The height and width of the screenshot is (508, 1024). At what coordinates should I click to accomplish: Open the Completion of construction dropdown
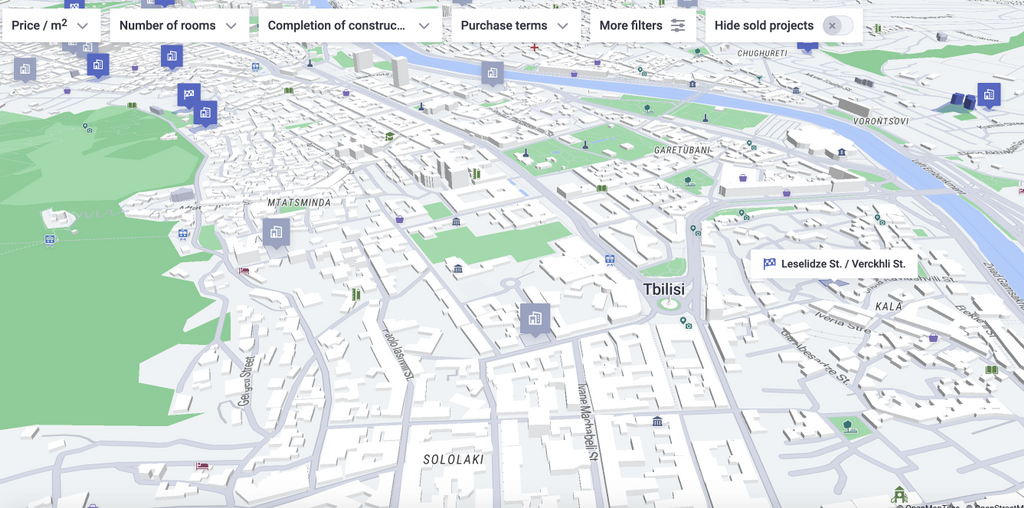[349, 25]
